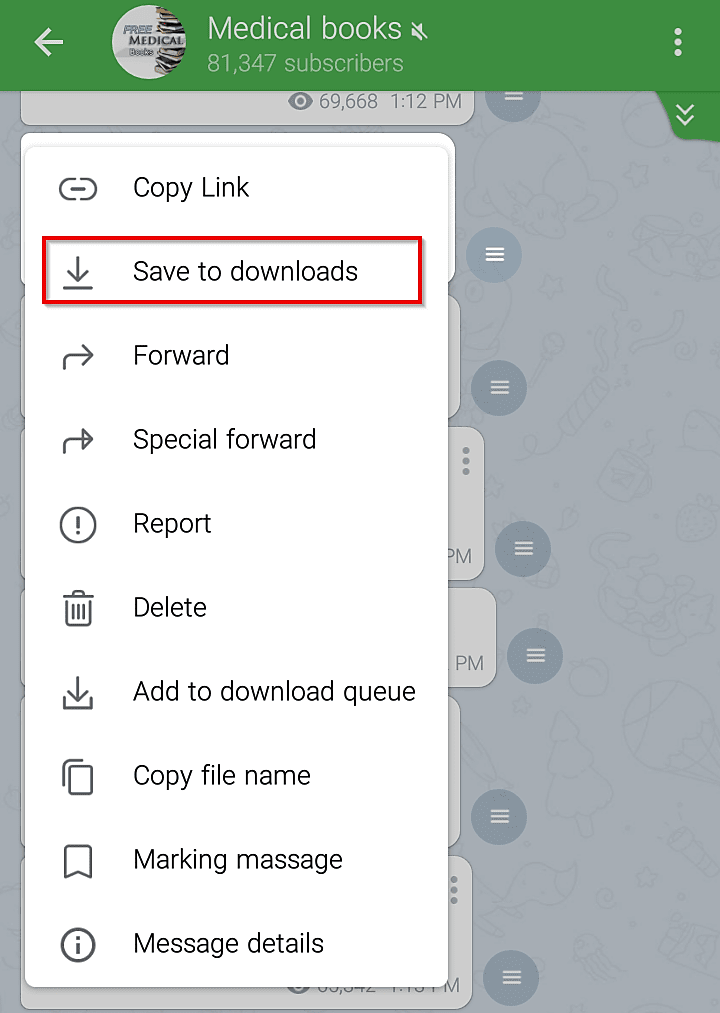Select Forward in the context menu
Image resolution: width=720 pixels, height=1013 pixels.
pos(237,355)
